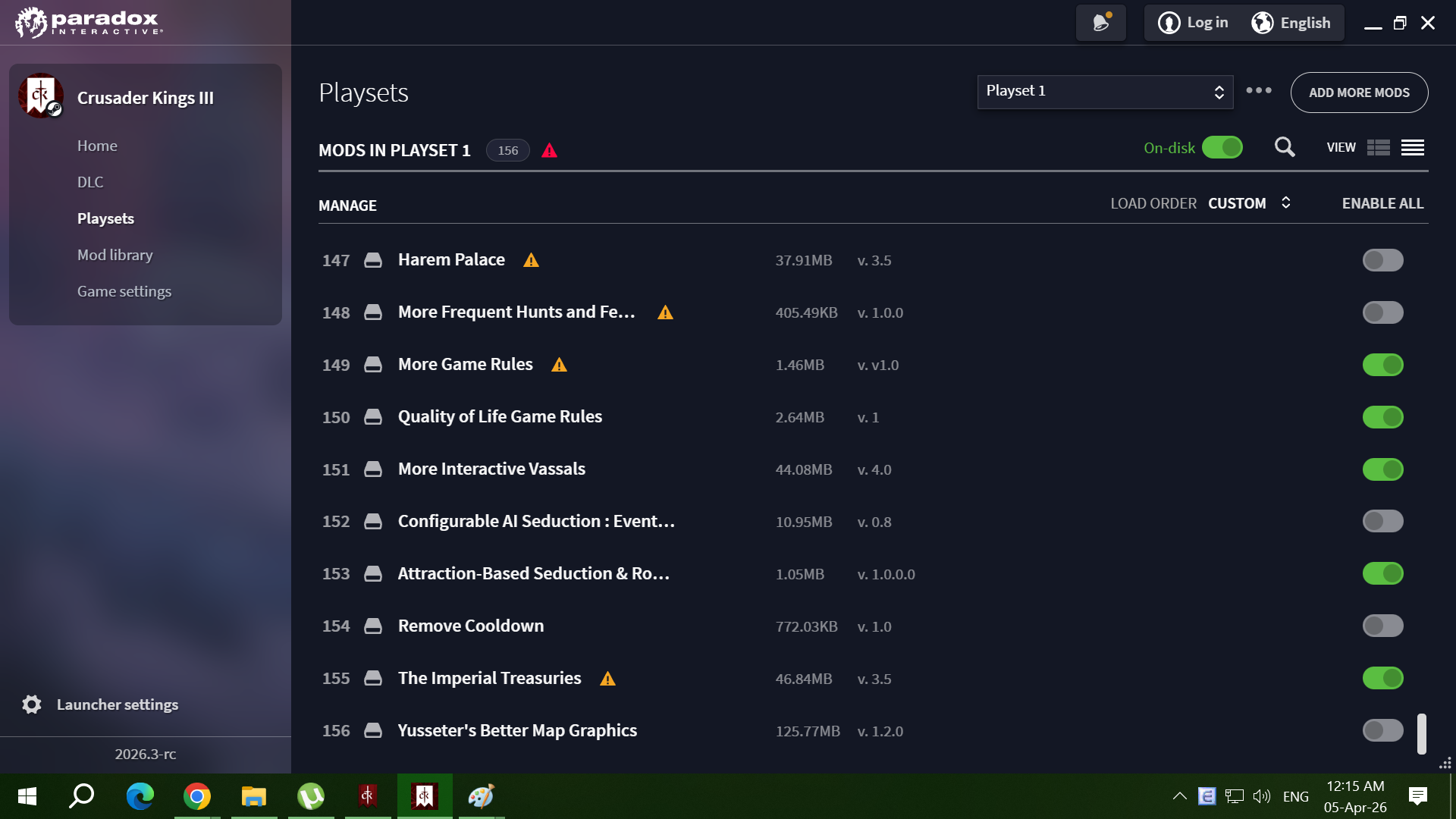Click the disk icon for Remove Cooldown

[x=373, y=626]
